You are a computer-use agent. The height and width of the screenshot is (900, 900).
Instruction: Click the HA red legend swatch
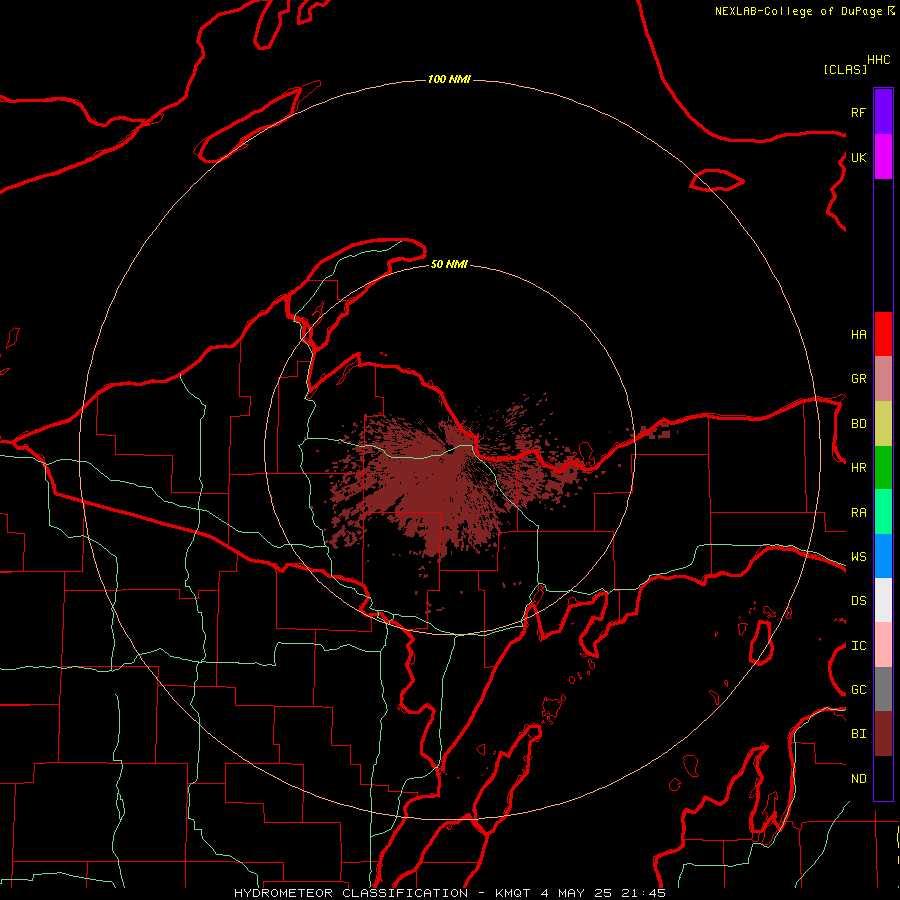883,334
